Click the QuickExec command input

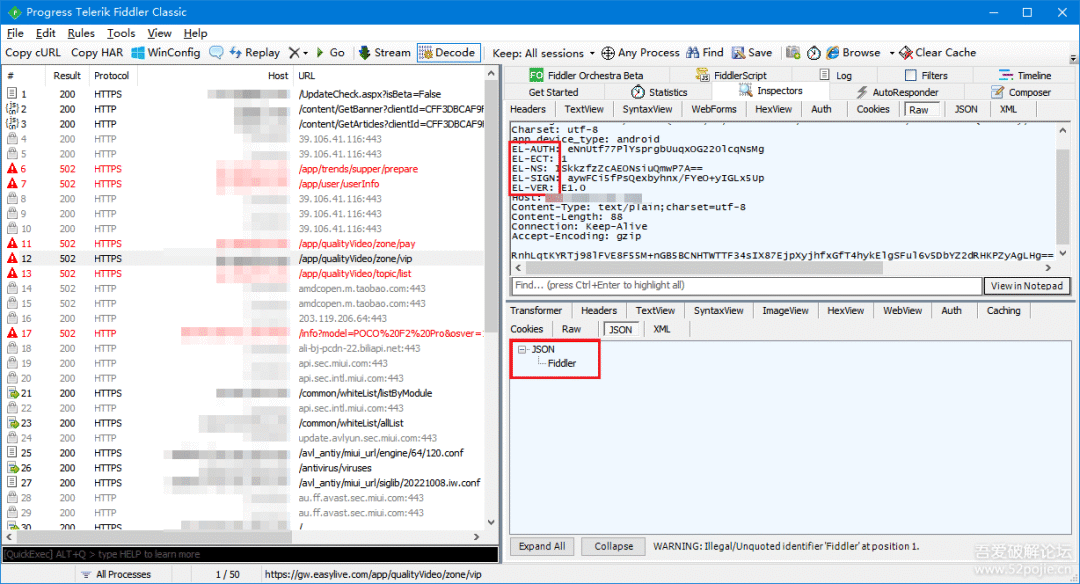pyautogui.click(x=250, y=554)
